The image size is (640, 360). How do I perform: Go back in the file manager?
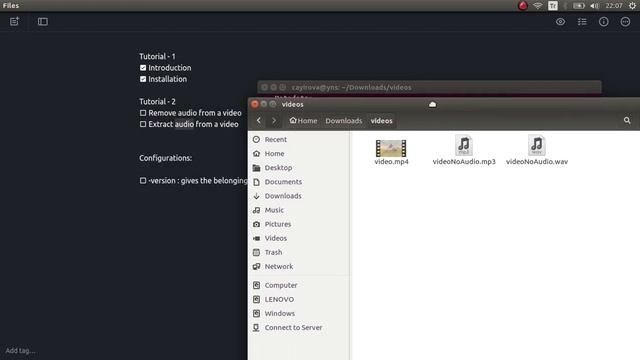pos(259,120)
